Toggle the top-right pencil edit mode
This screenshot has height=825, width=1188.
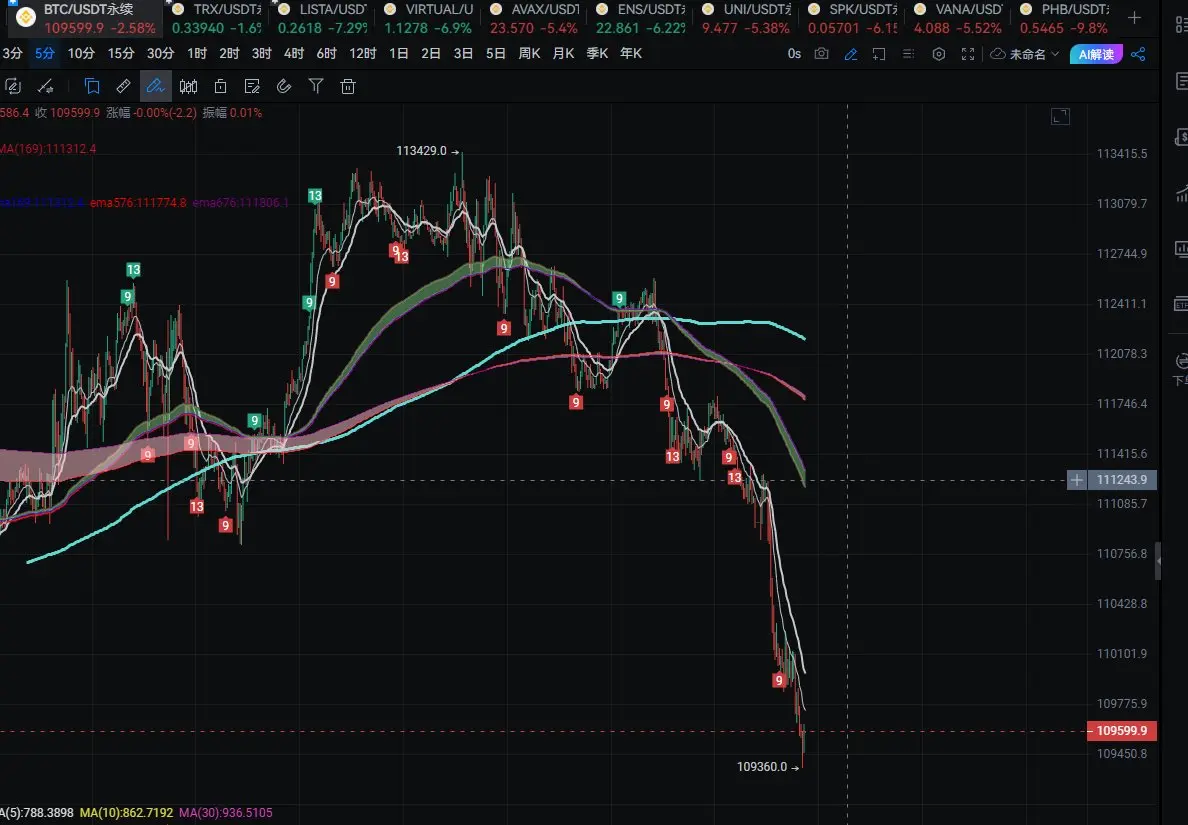tap(850, 54)
